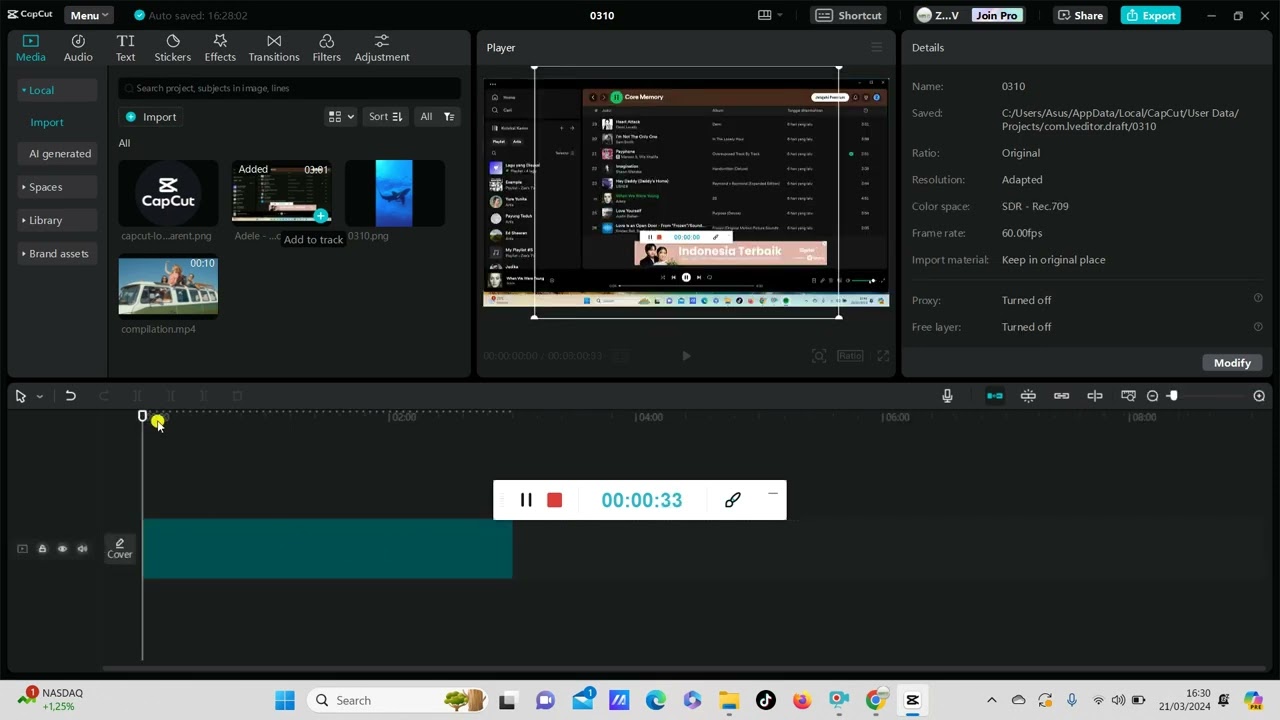Select Import in the sidebar
This screenshot has height=720, width=1280.
click(x=47, y=122)
